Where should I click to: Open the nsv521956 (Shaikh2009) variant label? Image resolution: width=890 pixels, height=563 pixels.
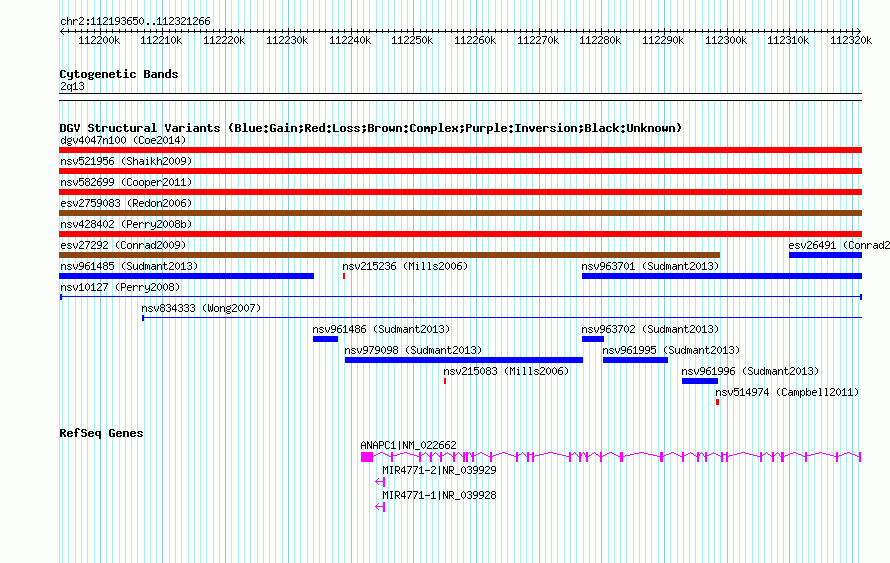[126, 161]
